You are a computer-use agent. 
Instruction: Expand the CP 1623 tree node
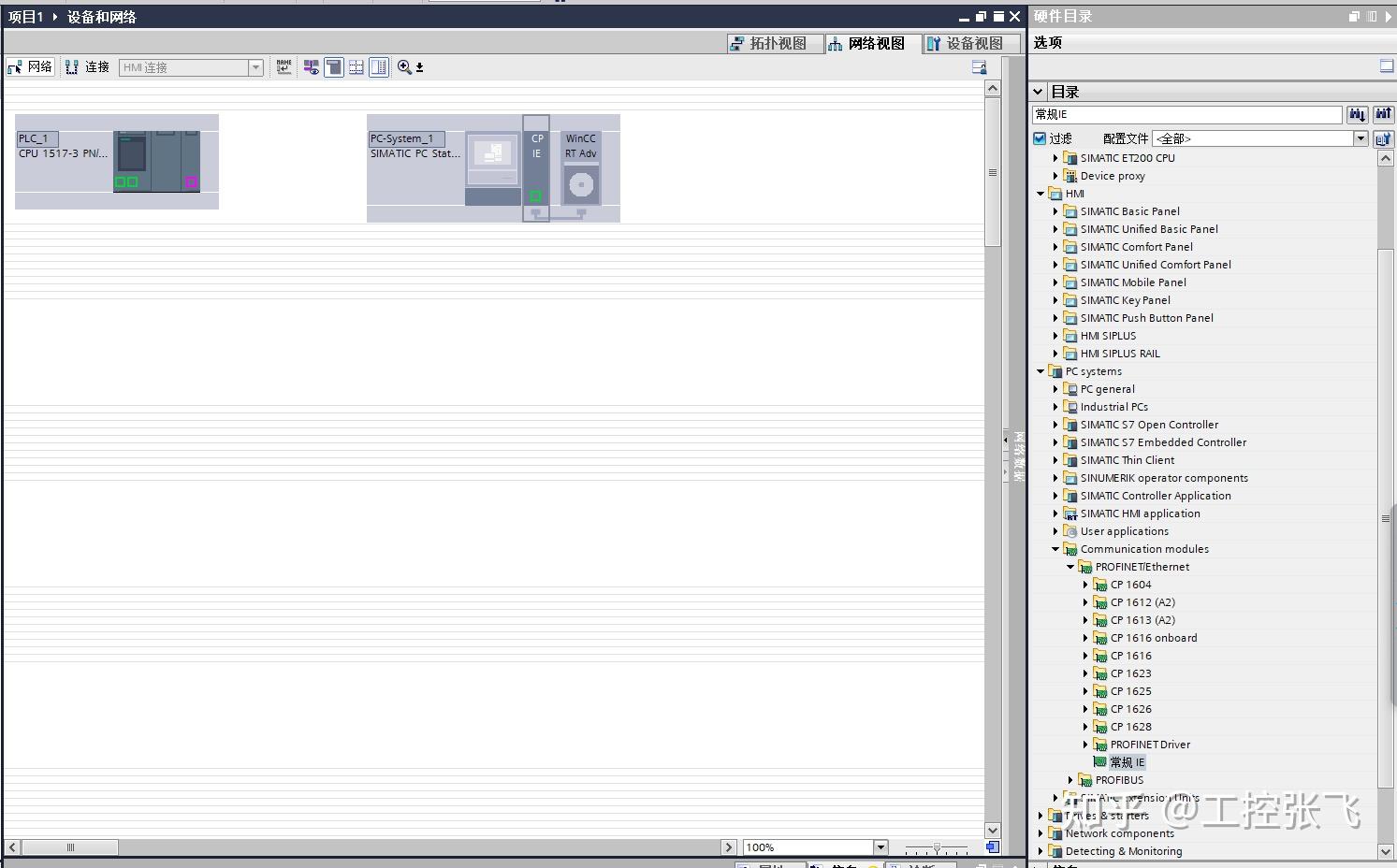pyautogui.click(x=1085, y=673)
